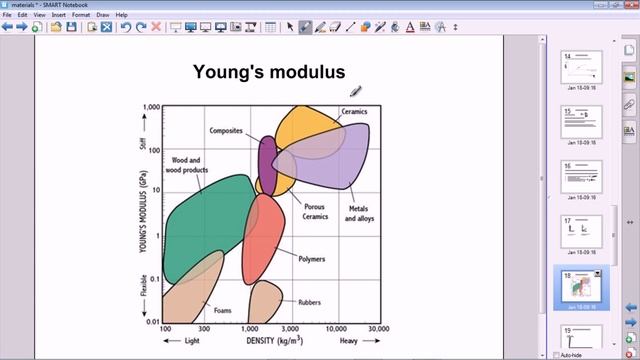Click the 'Polymers' chart label
The width and height of the screenshot is (640, 360).
click(x=311, y=259)
